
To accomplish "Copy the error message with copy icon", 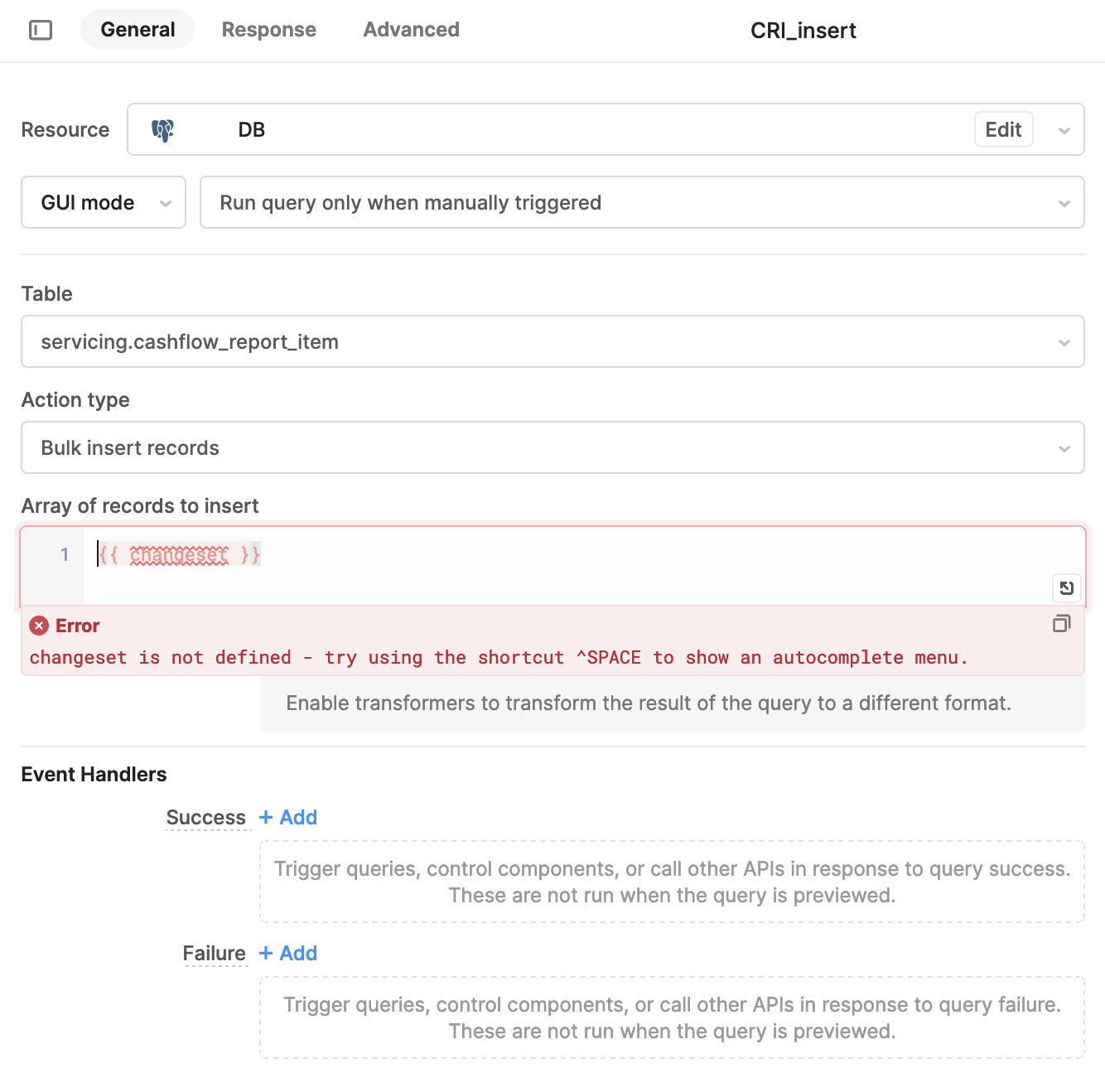I will point(1062,624).
